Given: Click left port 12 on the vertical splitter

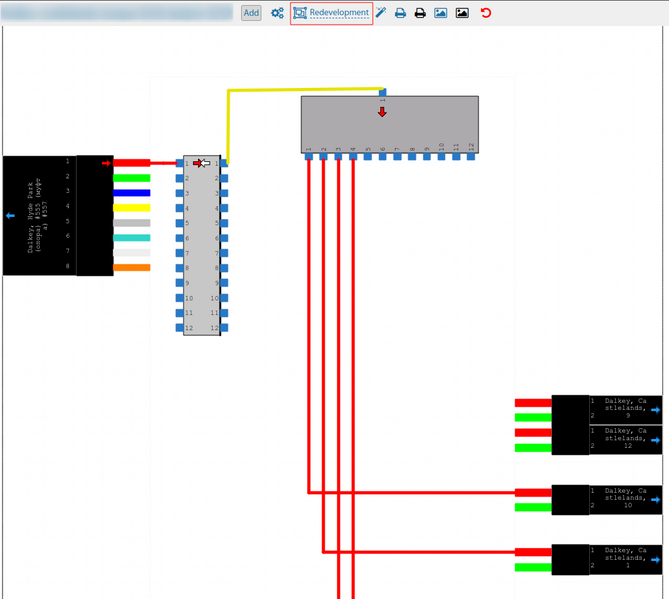Looking at the screenshot, I should pos(180,328).
